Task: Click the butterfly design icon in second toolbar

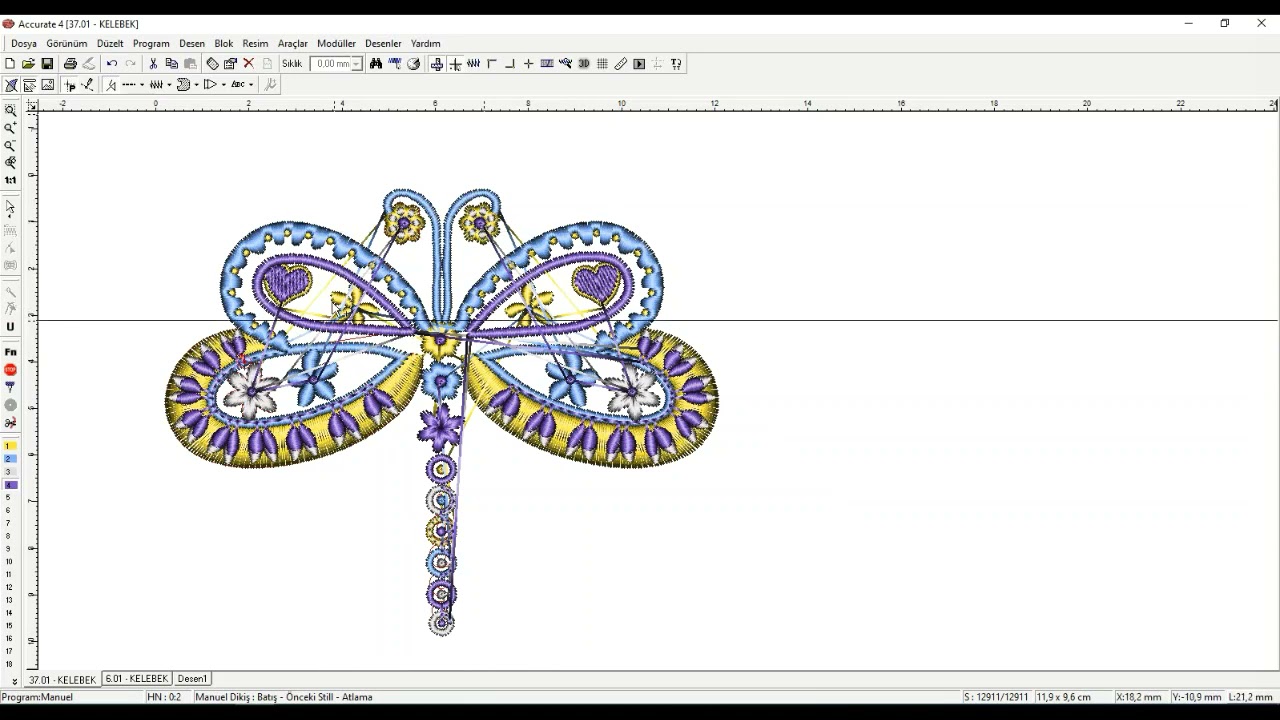Action: [x=11, y=85]
